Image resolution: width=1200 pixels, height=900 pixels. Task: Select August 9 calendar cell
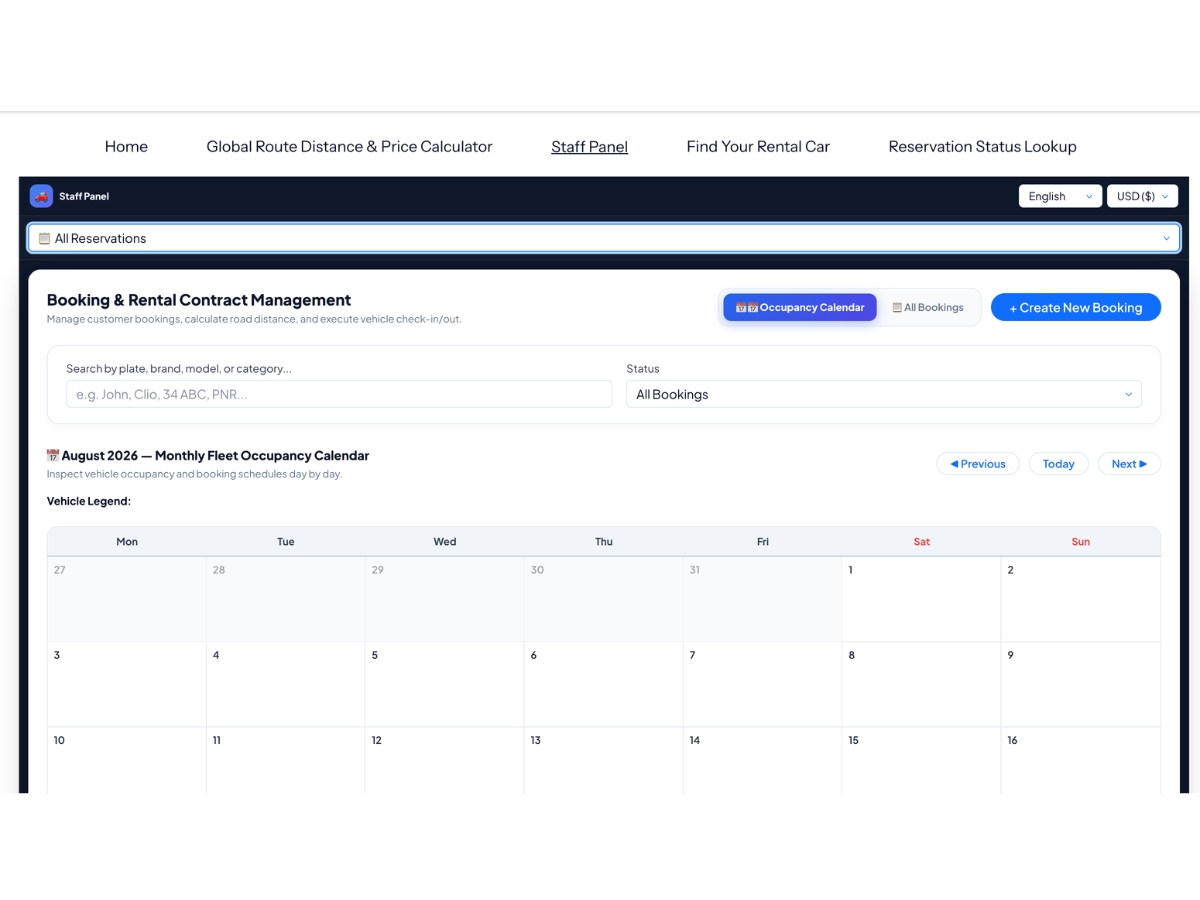1081,684
